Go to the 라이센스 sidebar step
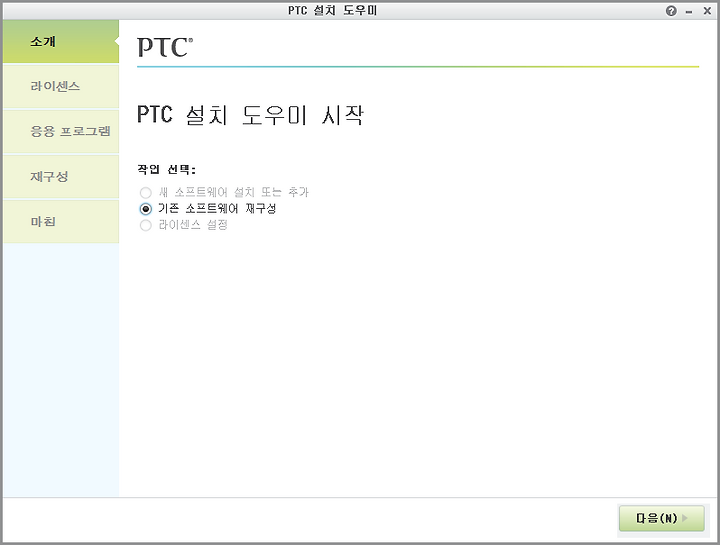720x545 pixels. [61, 86]
